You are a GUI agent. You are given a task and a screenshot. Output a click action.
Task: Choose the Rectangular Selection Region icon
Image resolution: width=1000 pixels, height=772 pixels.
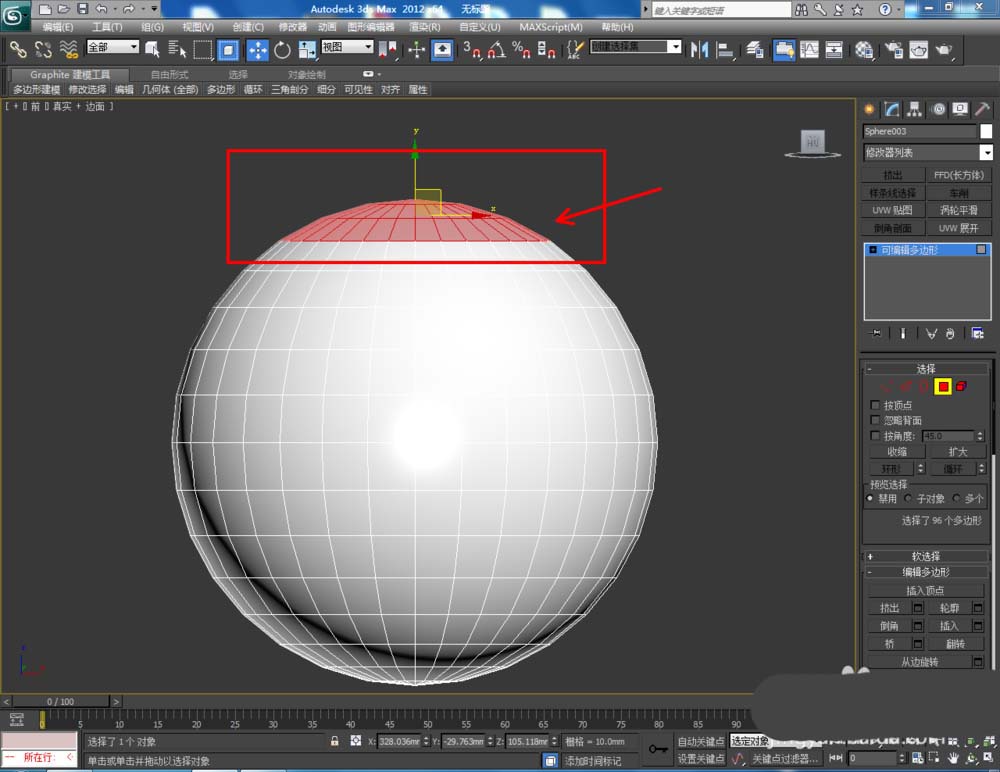[x=202, y=49]
